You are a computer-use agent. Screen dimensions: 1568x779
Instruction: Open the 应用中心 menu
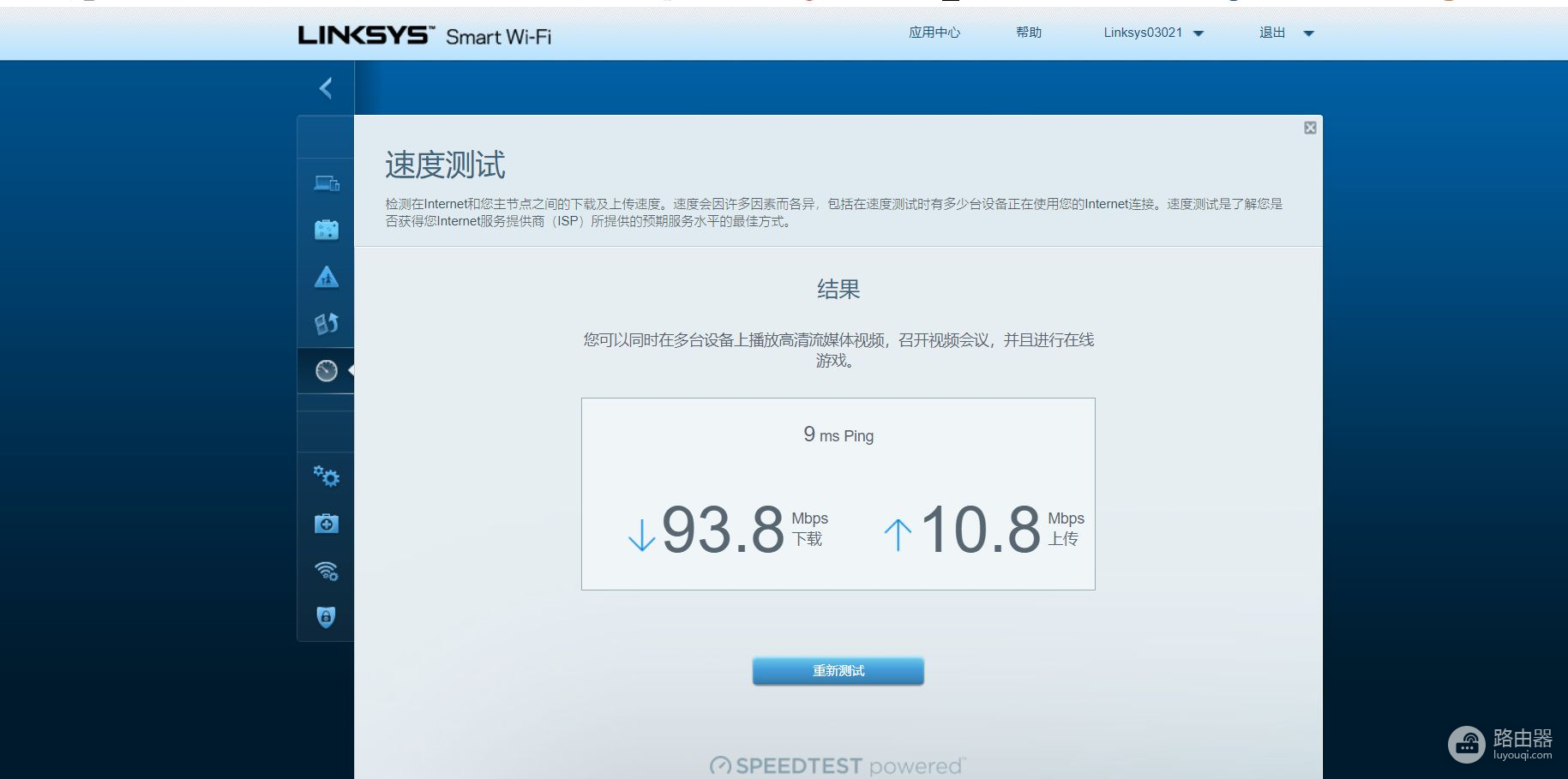pos(934,33)
